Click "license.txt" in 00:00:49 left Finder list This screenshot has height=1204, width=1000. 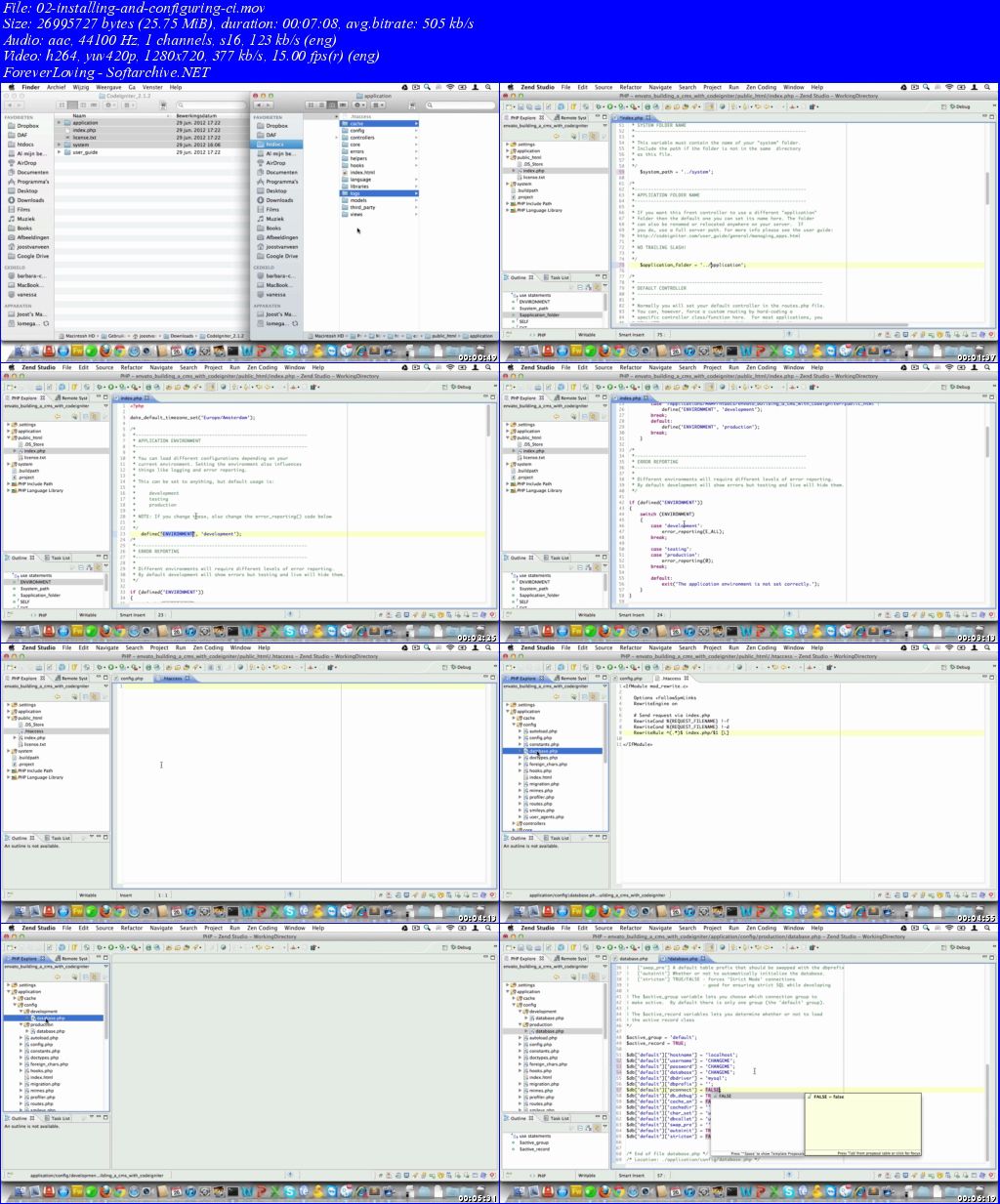pos(84,138)
